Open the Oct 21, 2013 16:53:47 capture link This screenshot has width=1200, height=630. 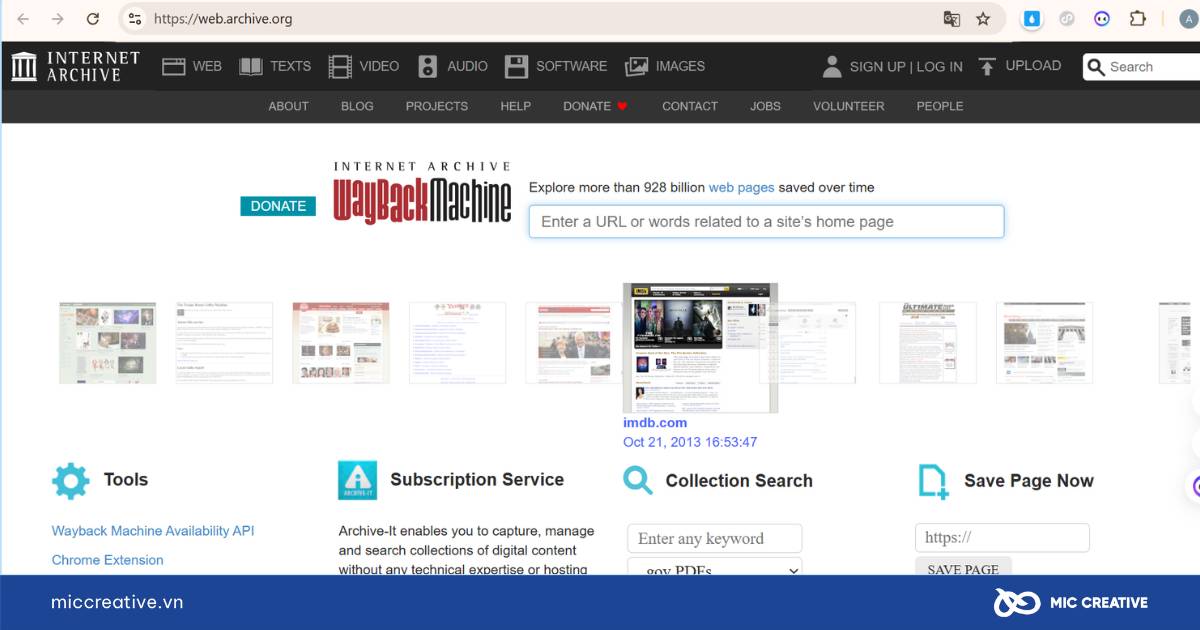coord(690,442)
